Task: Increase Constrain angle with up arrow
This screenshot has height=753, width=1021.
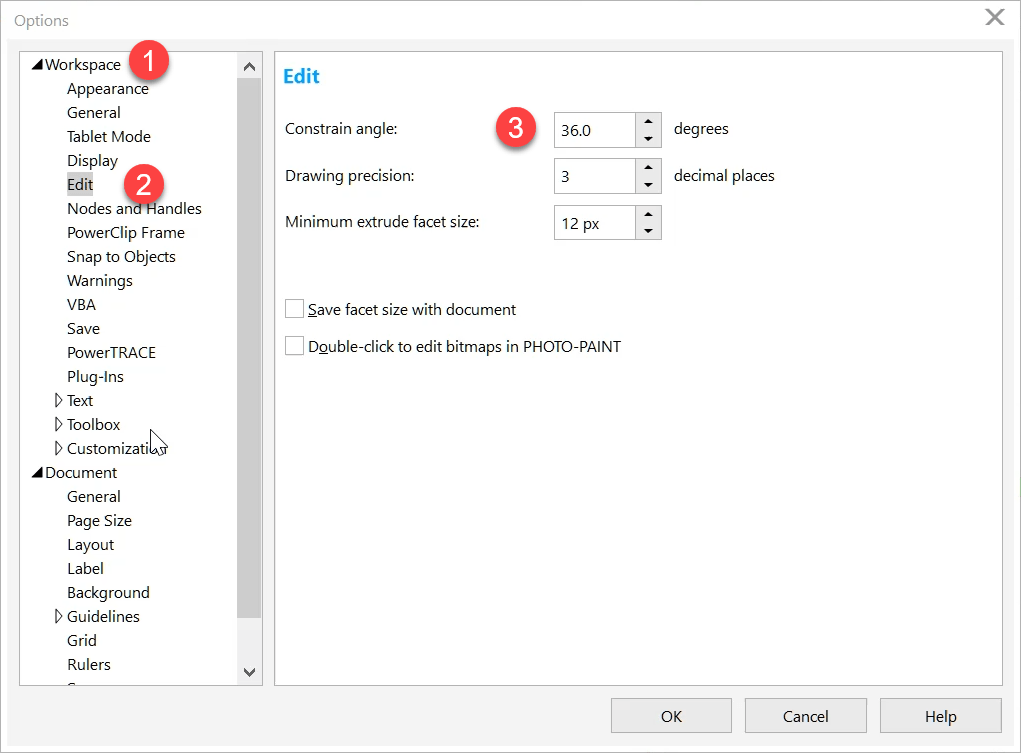Action: point(648,120)
